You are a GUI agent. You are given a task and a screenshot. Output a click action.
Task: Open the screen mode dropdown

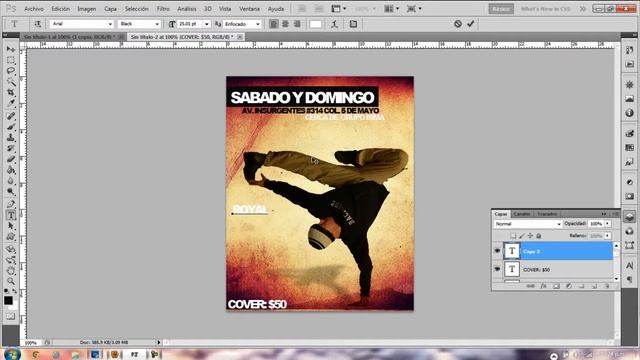click(414, 9)
